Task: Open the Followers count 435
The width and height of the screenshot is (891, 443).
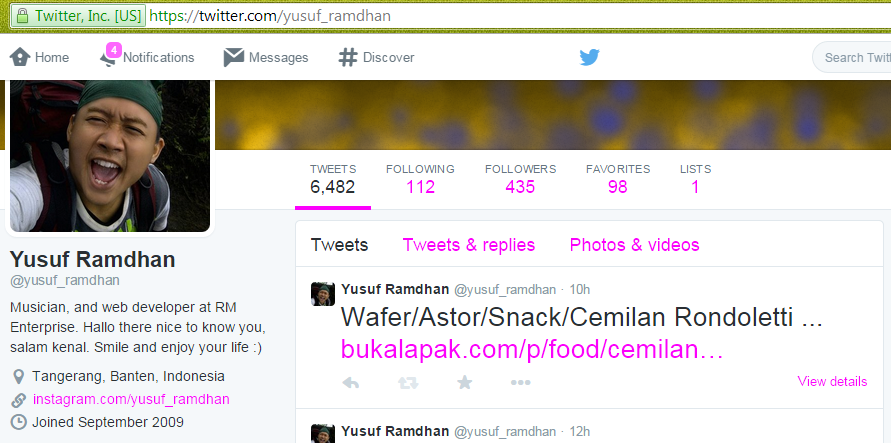Action: pos(520,179)
